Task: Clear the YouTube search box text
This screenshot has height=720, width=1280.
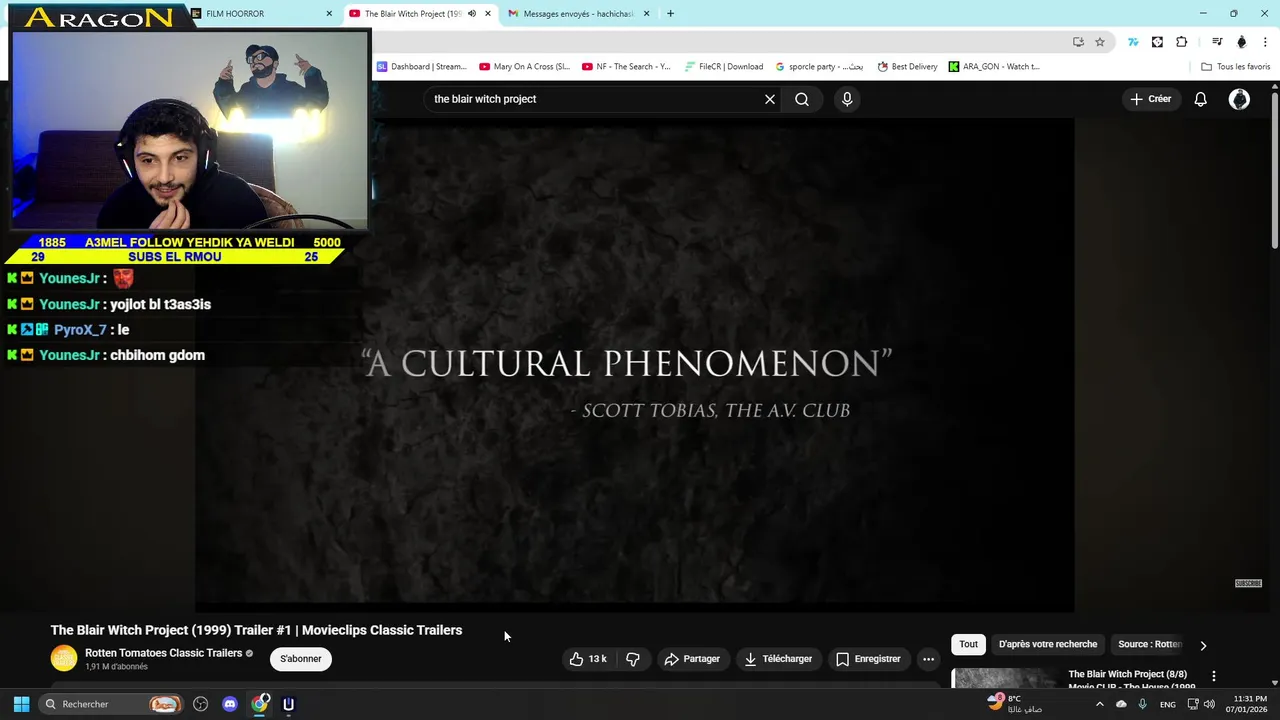Action: [x=770, y=99]
